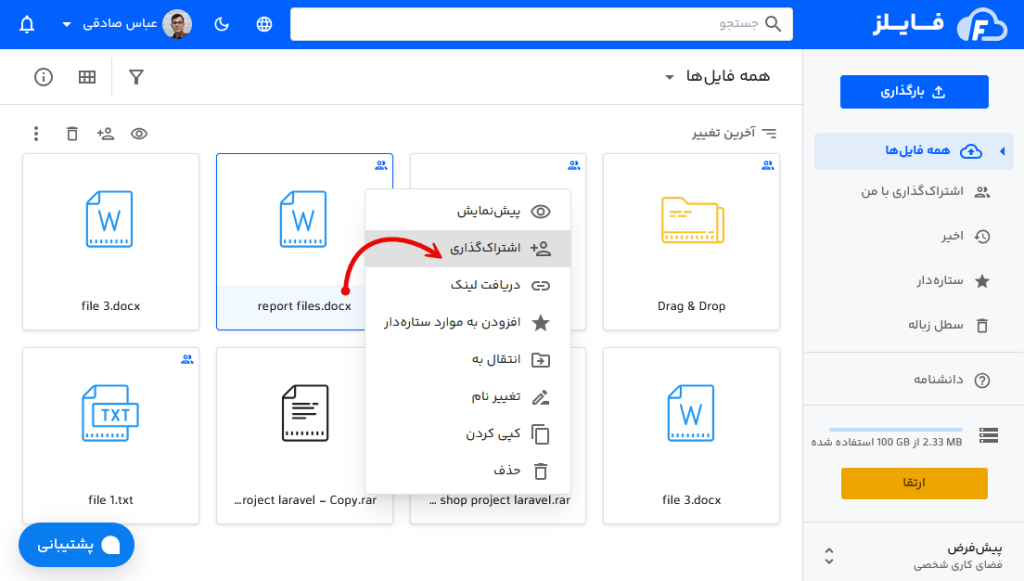1024x581 pixels.
Task: Expand the پیش‌فرض workspace chevron
Action: tap(828, 553)
